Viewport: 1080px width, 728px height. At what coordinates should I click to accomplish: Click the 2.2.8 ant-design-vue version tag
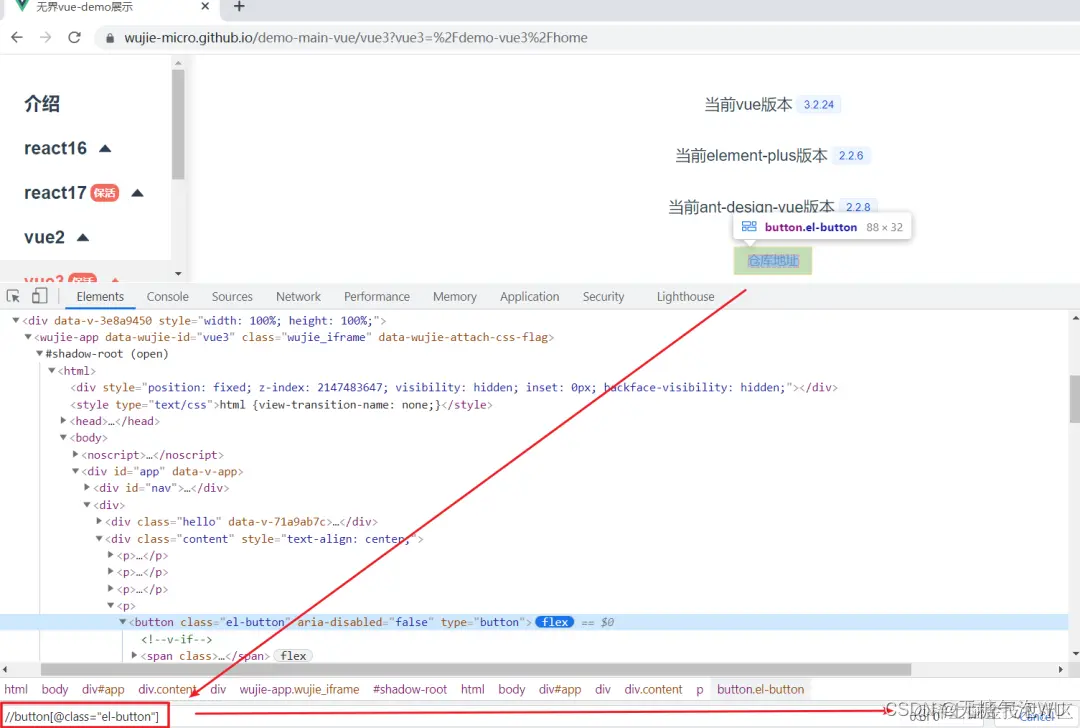coord(858,207)
